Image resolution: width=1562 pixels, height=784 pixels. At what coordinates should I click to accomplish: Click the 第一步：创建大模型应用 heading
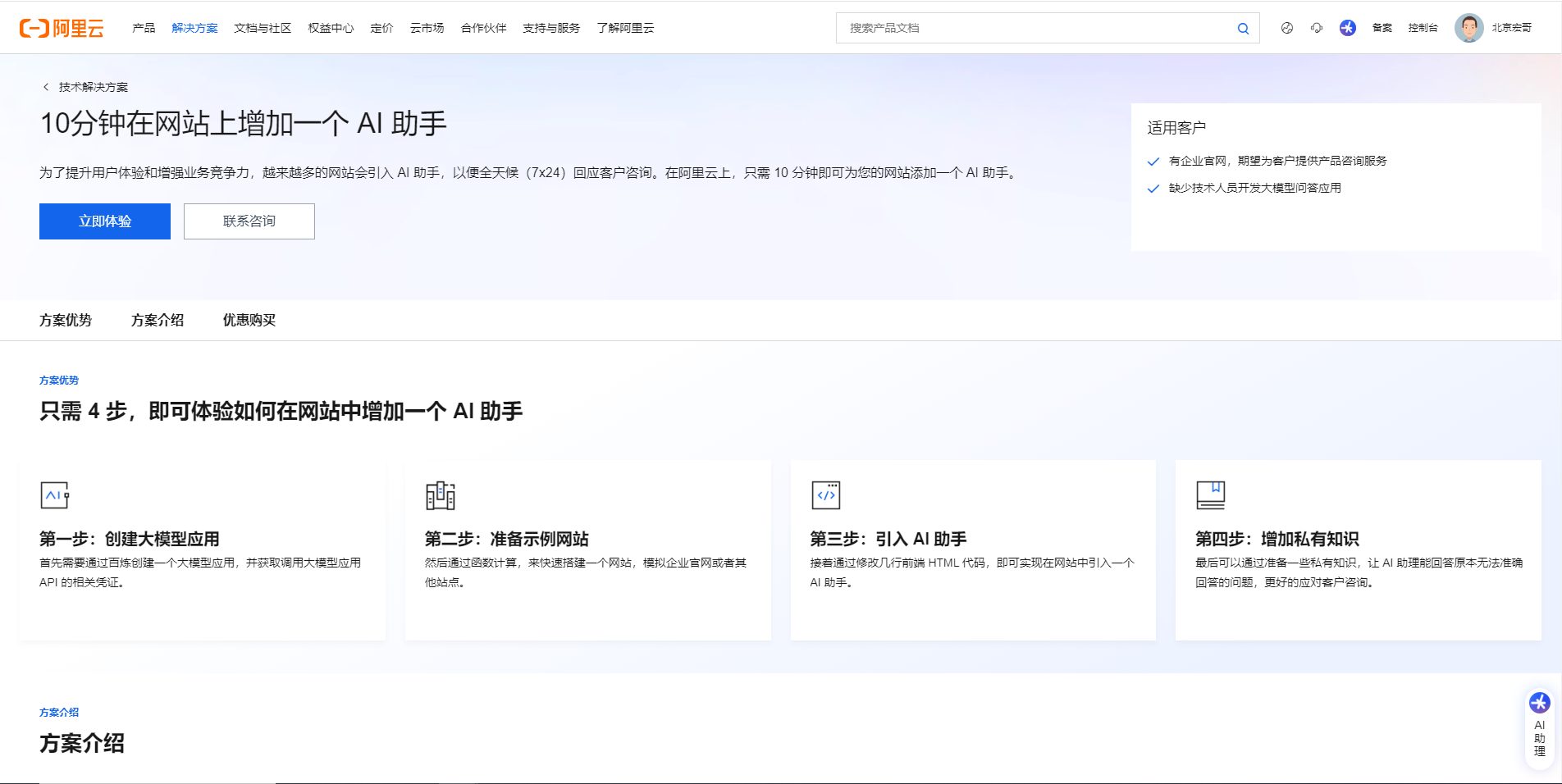pos(130,539)
